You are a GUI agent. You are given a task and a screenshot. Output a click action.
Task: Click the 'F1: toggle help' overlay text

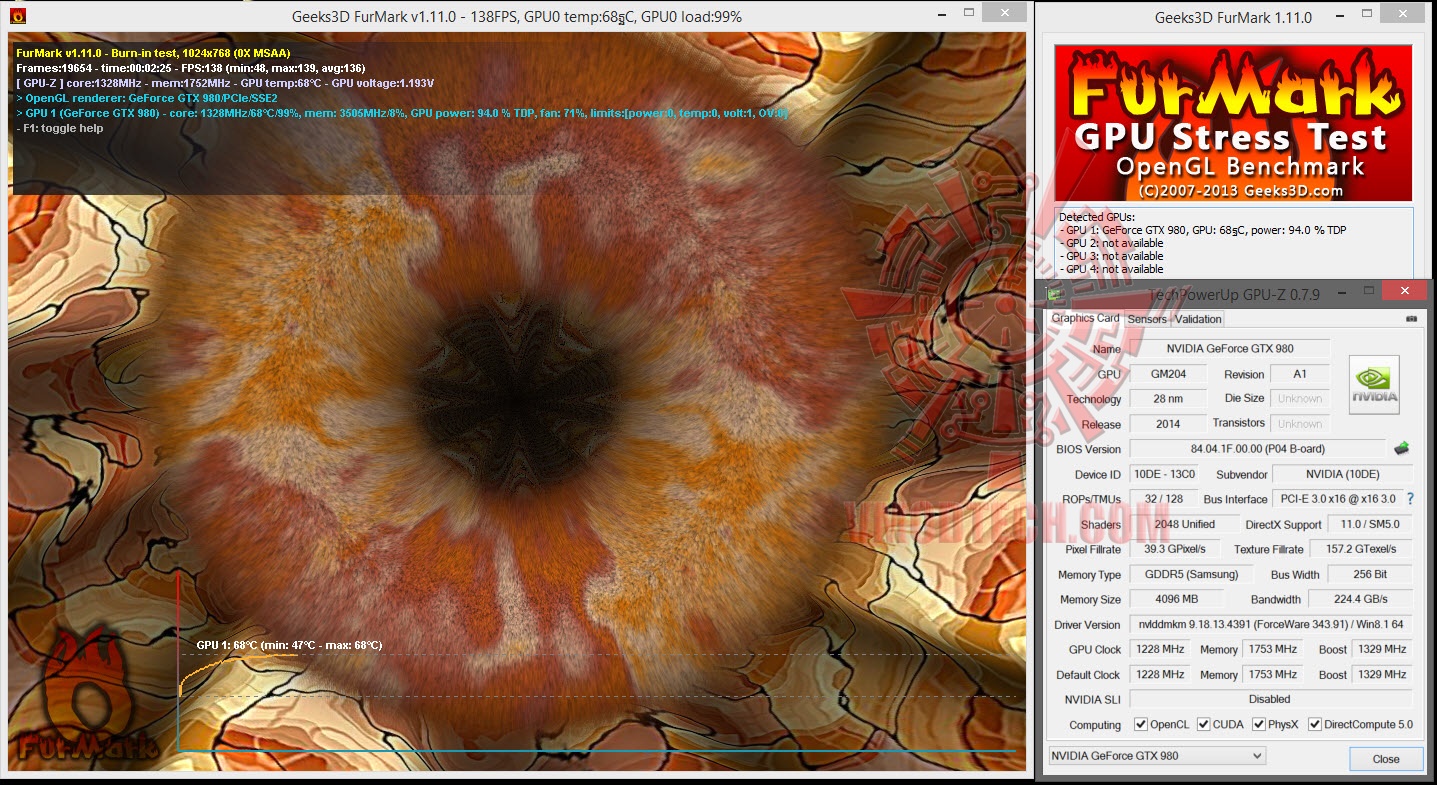[x=60, y=128]
